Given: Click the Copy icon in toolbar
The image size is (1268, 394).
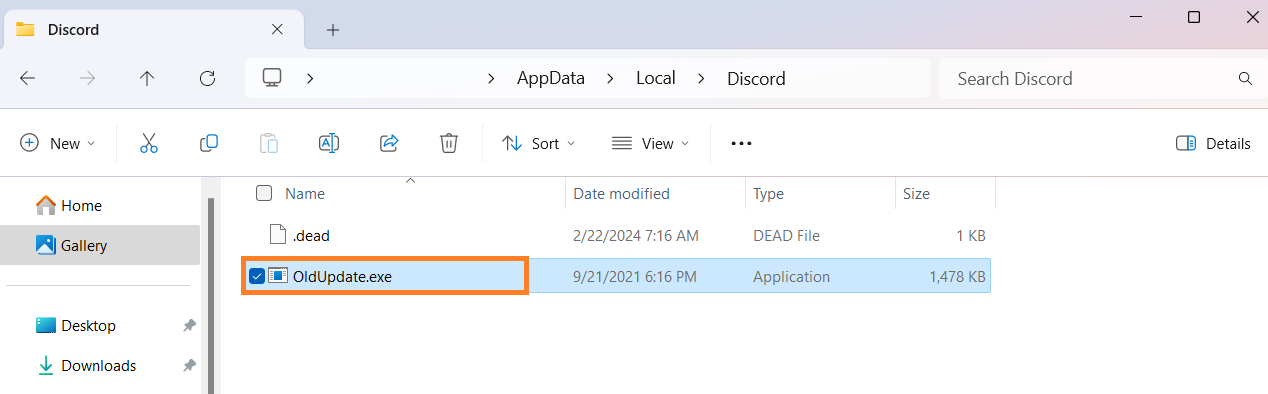Looking at the screenshot, I should click(209, 143).
